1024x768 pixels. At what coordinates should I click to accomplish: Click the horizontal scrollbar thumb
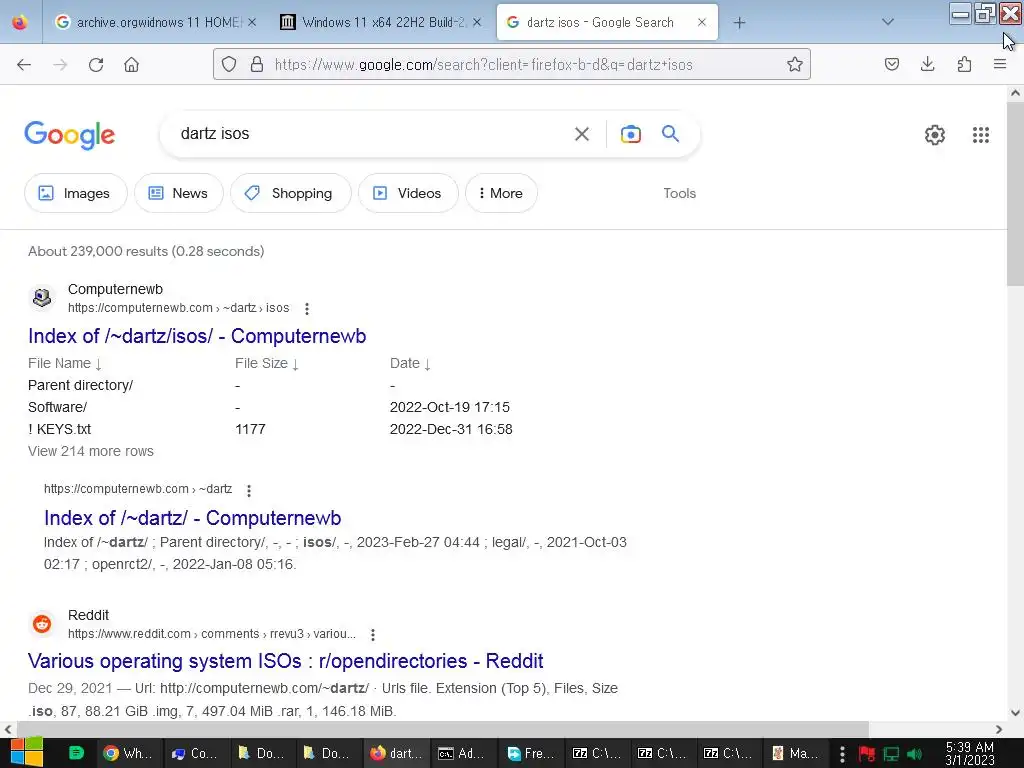pos(443,729)
